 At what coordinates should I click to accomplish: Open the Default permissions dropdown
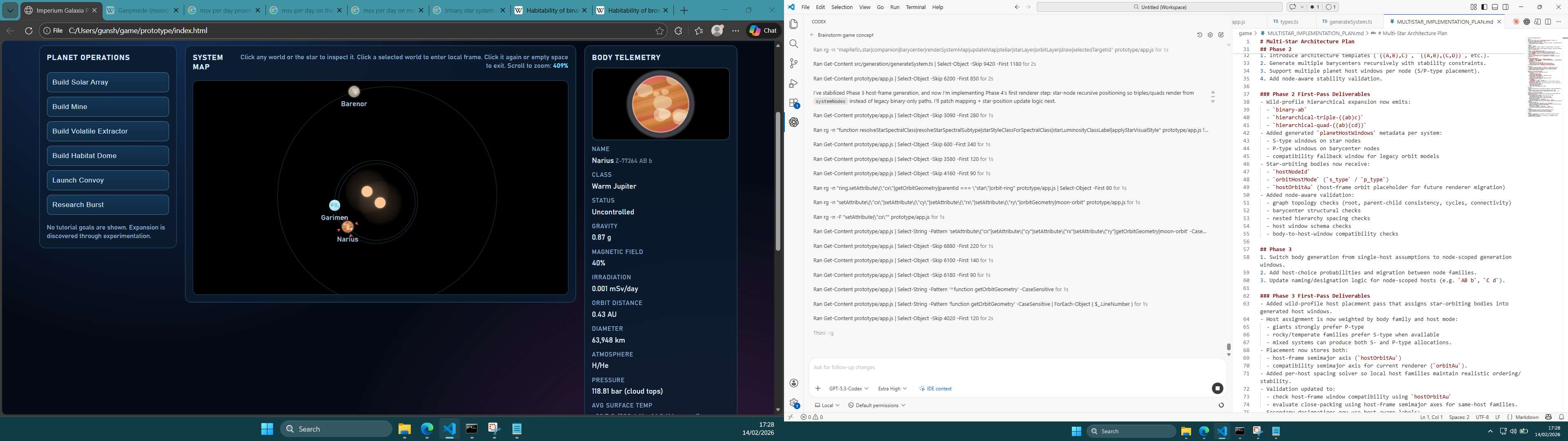point(877,405)
